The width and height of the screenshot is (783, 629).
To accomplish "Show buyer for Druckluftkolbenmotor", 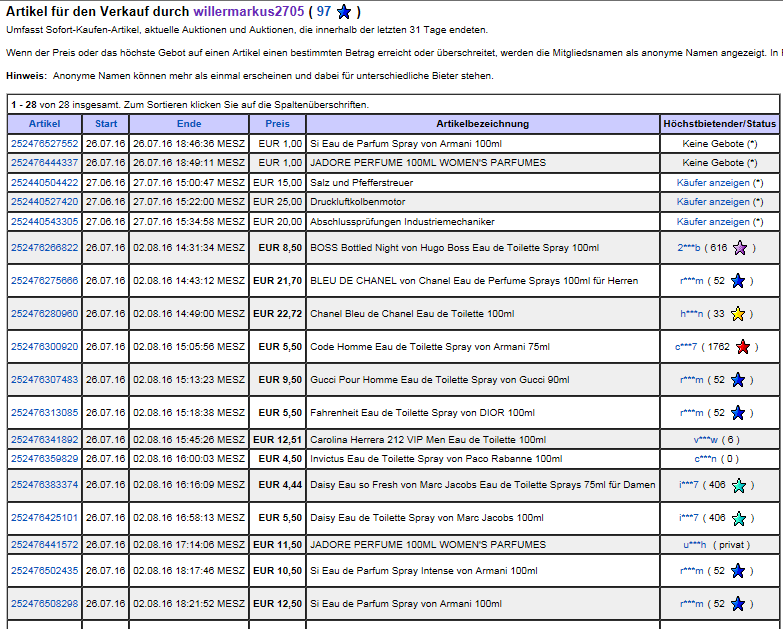I will pos(713,202).
